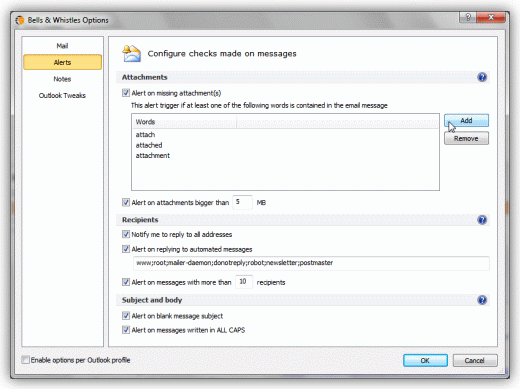Viewport: 520px width, 389px height.
Task: Toggle Alert on attachments bigger than checkbox
Action: pyautogui.click(x=126, y=202)
